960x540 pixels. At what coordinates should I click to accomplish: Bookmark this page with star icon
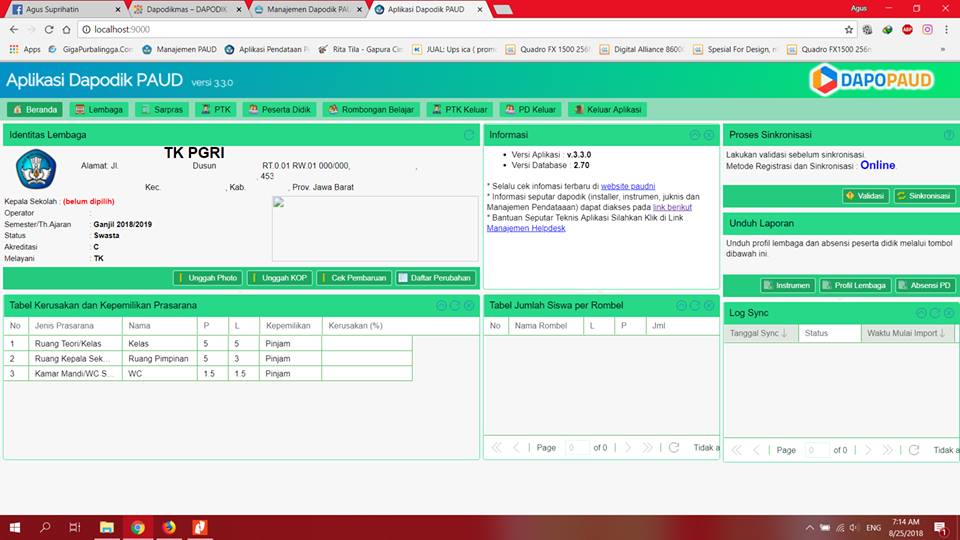tap(849, 29)
